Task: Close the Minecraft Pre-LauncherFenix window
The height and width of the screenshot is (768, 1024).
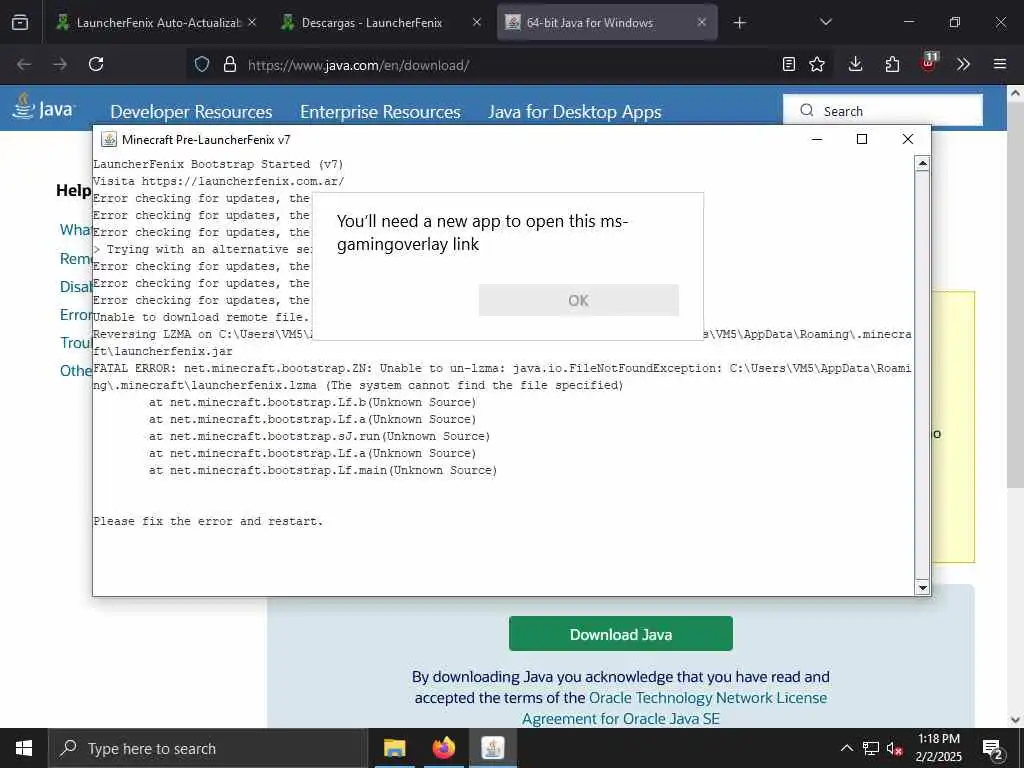Action: tap(908, 139)
